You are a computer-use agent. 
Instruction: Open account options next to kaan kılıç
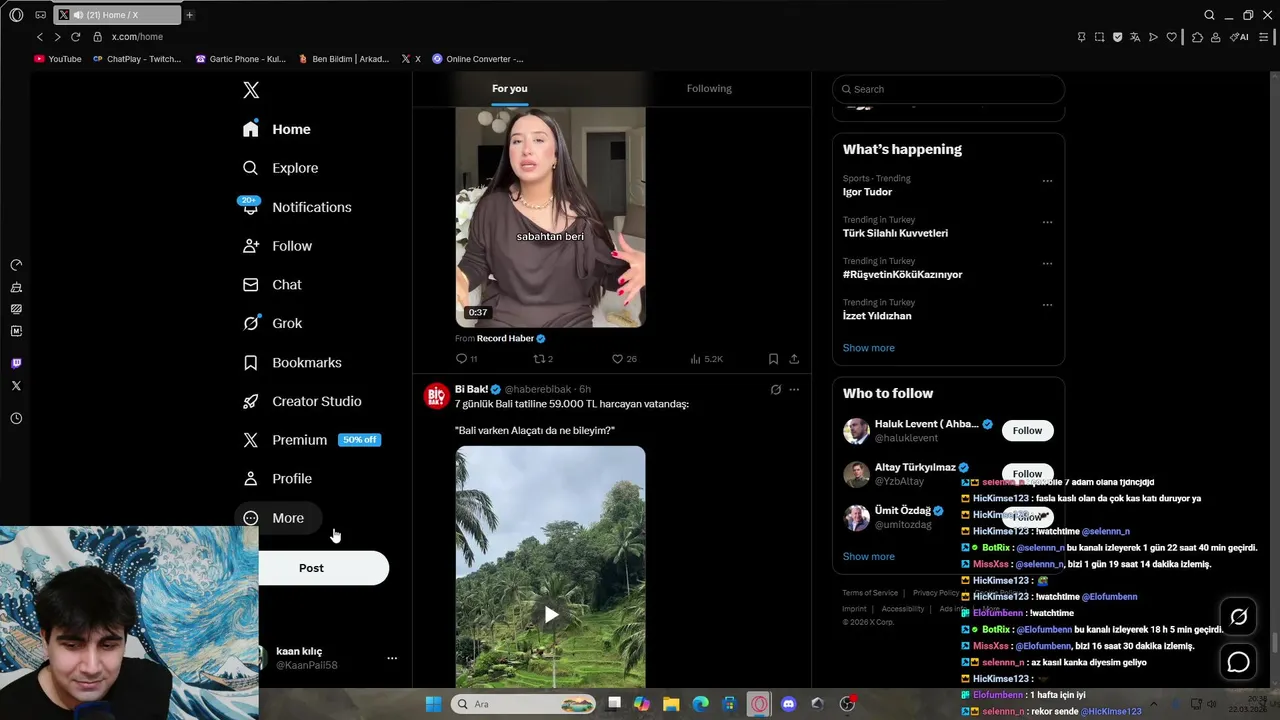(392, 658)
